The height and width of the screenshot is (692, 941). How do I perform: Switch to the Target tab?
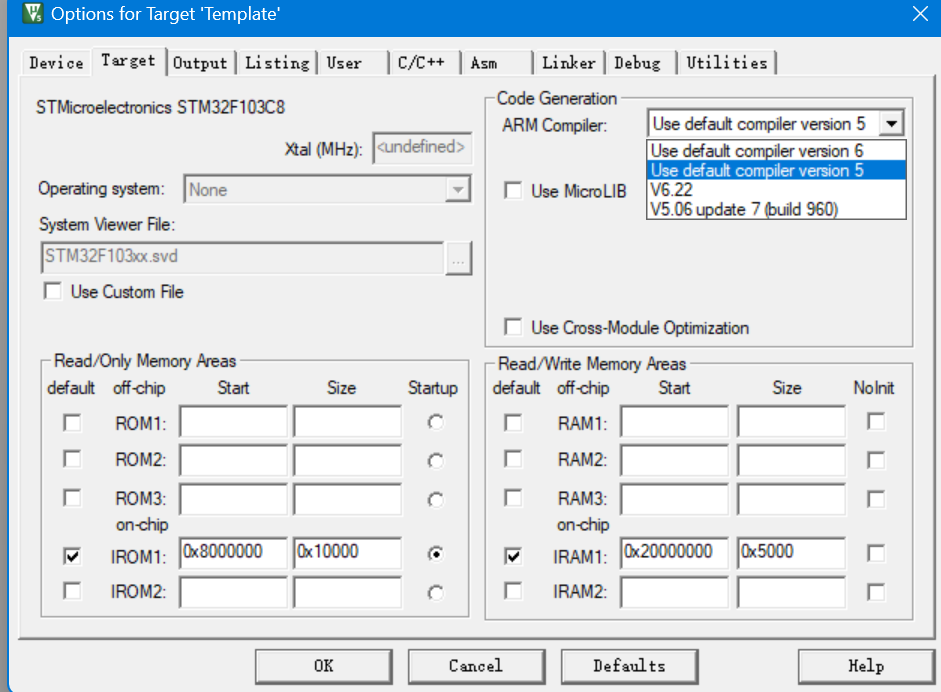[x=128, y=61]
